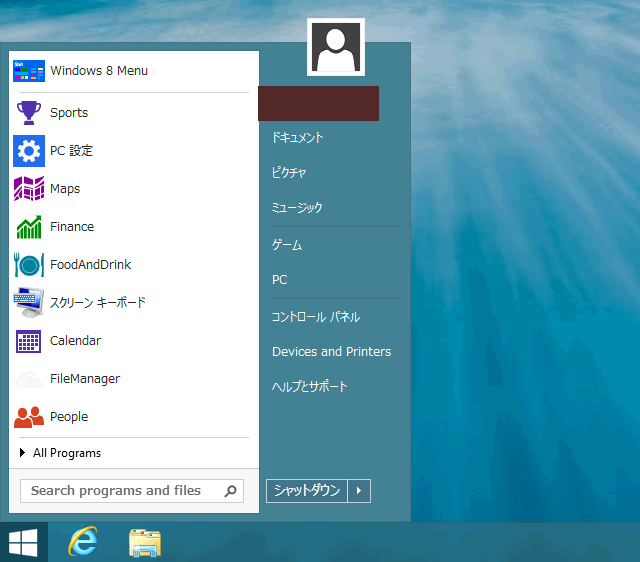The width and height of the screenshot is (640, 562).
Task: Click the スクリーン キーボード label
Action: (x=98, y=303)
